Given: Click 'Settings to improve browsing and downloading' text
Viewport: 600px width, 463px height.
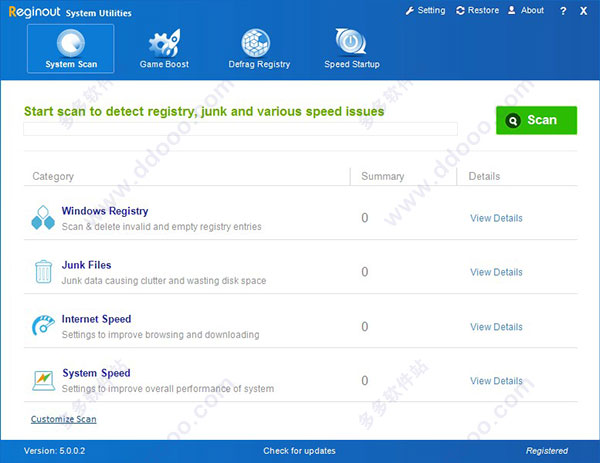Looking at the screenshot, I should (x=160, y=335).
